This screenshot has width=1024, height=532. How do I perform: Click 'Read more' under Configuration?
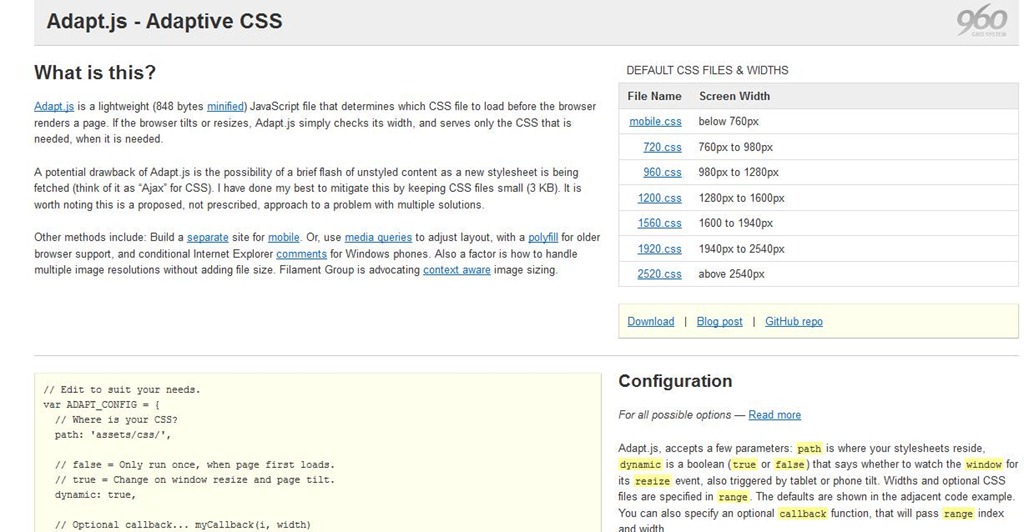click(x=775, y=415)
